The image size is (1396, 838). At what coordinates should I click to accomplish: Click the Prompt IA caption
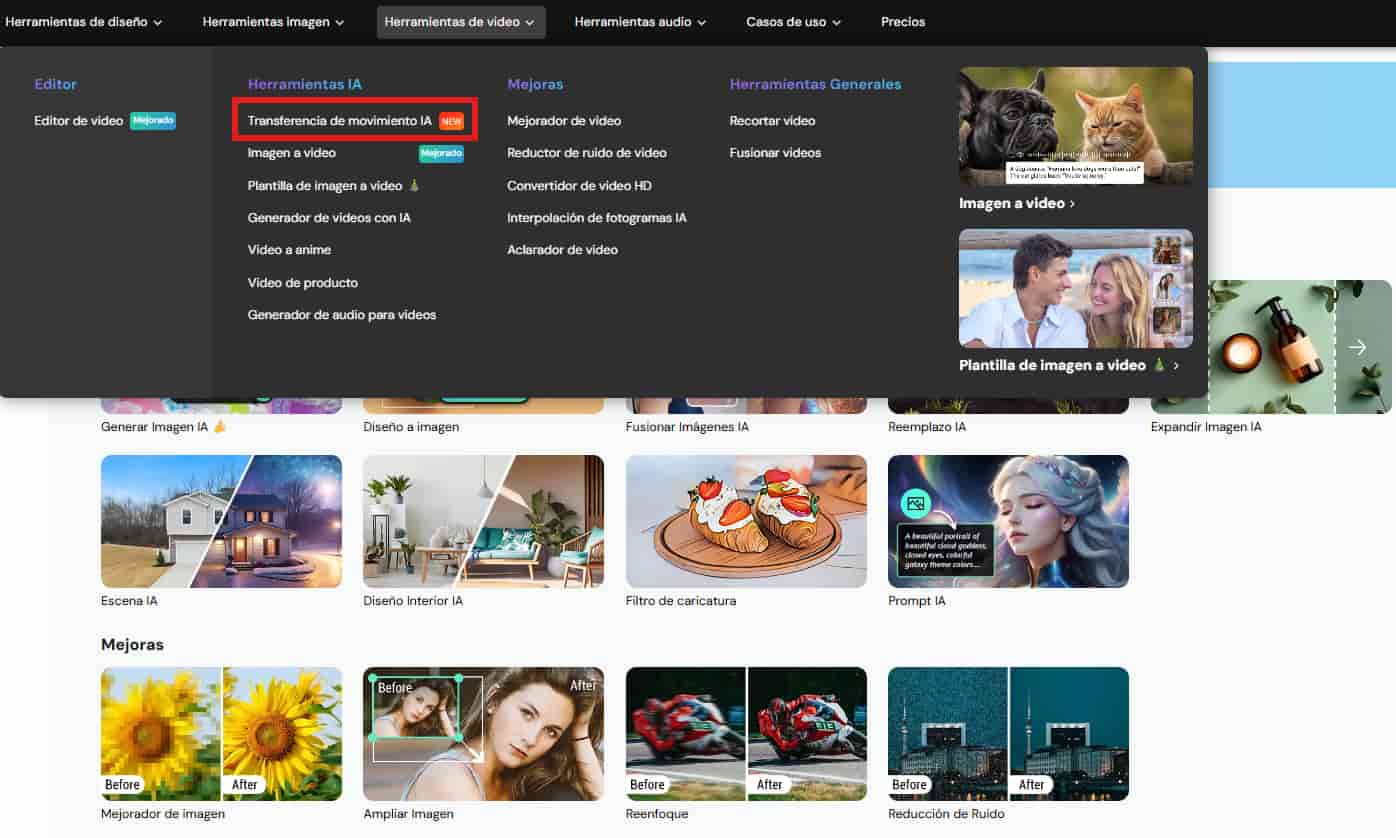point(917,601)
